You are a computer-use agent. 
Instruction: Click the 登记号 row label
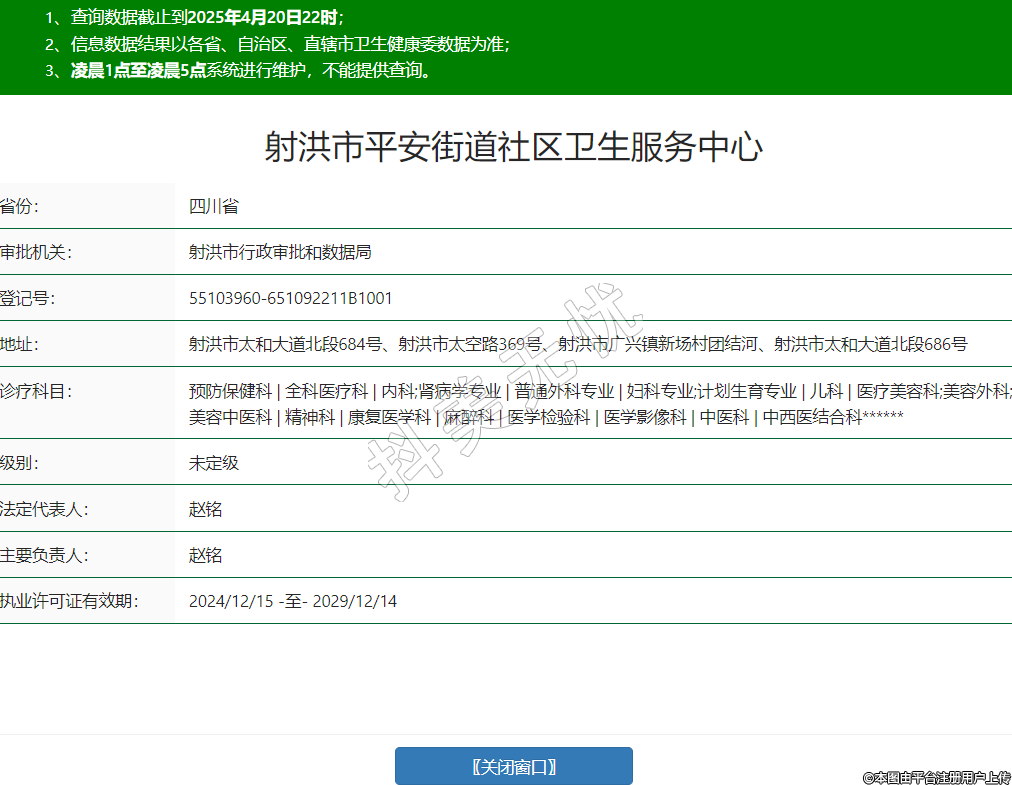(x=27, y=298)
